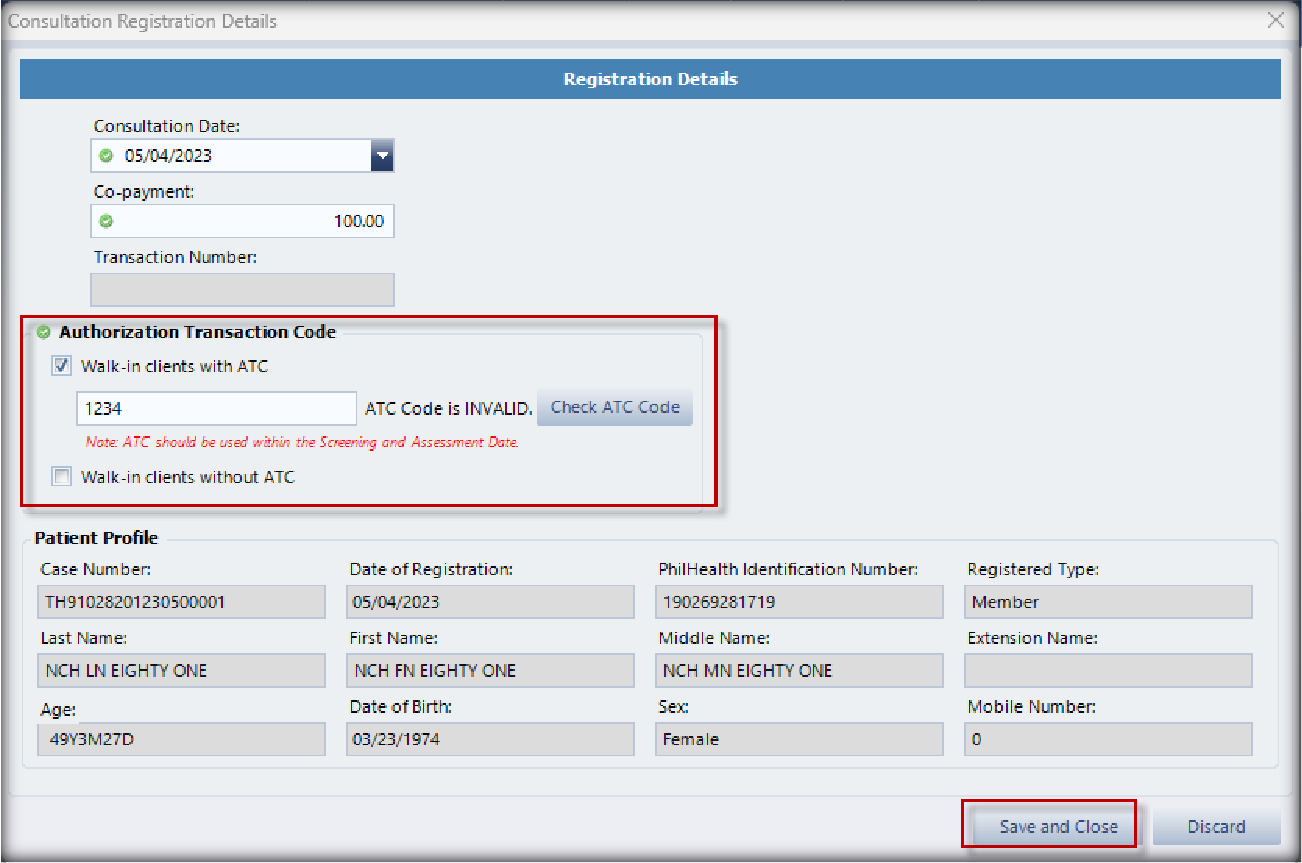
Task: Select the Last Name field
Action: [x=180, y=671]
